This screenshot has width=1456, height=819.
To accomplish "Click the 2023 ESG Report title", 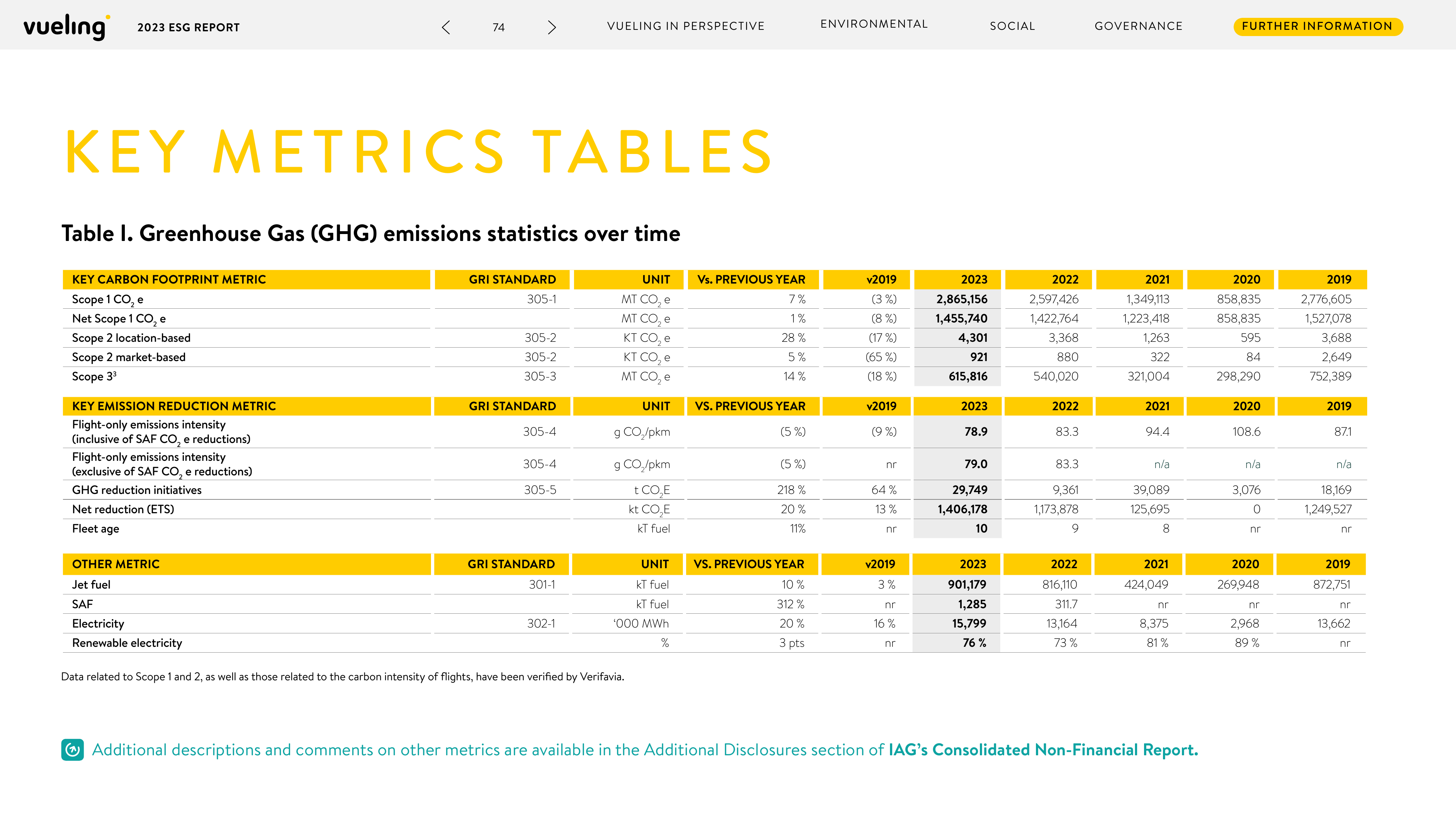I will coord(189,27).
